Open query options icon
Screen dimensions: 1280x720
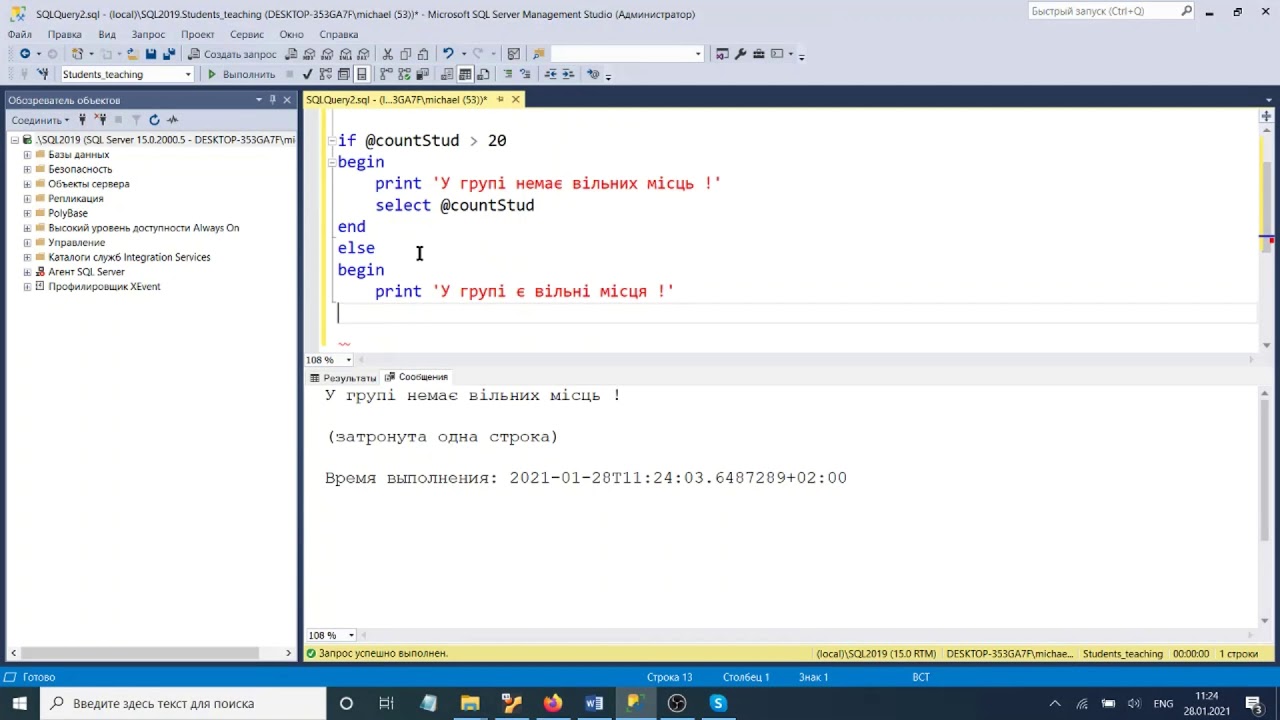(343, 74)
